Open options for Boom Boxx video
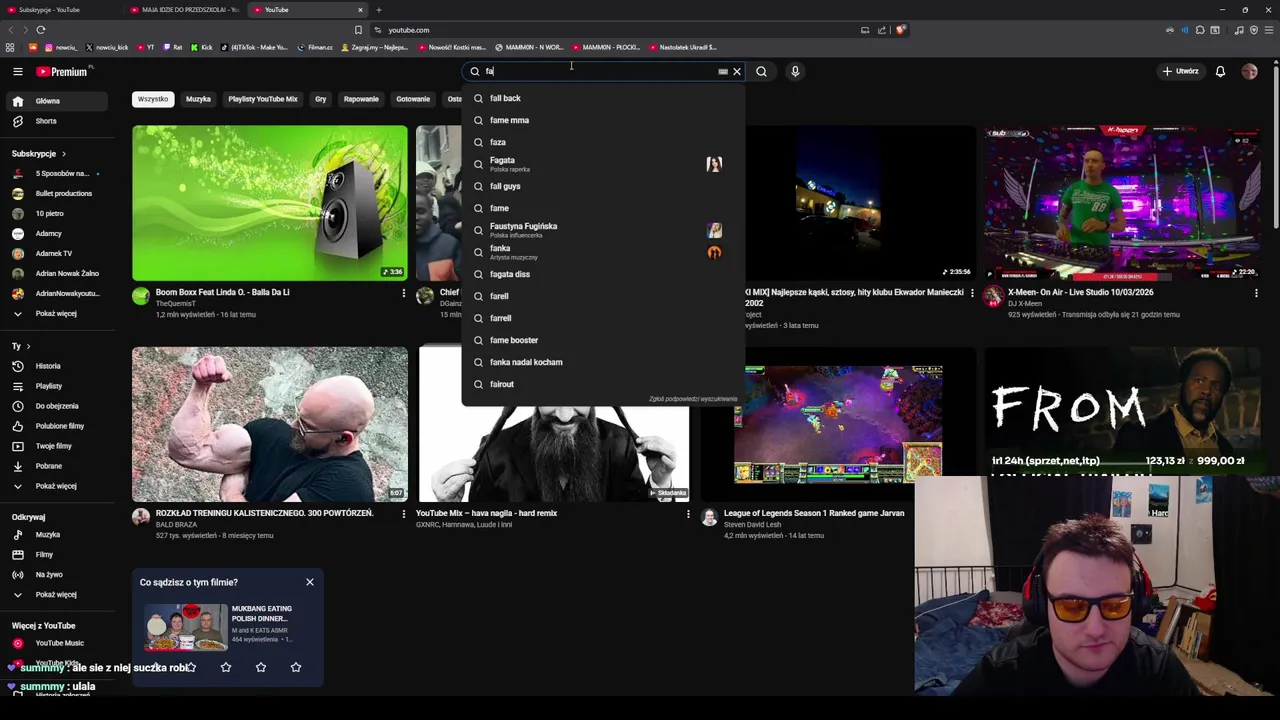 click(x=404, y=293)
